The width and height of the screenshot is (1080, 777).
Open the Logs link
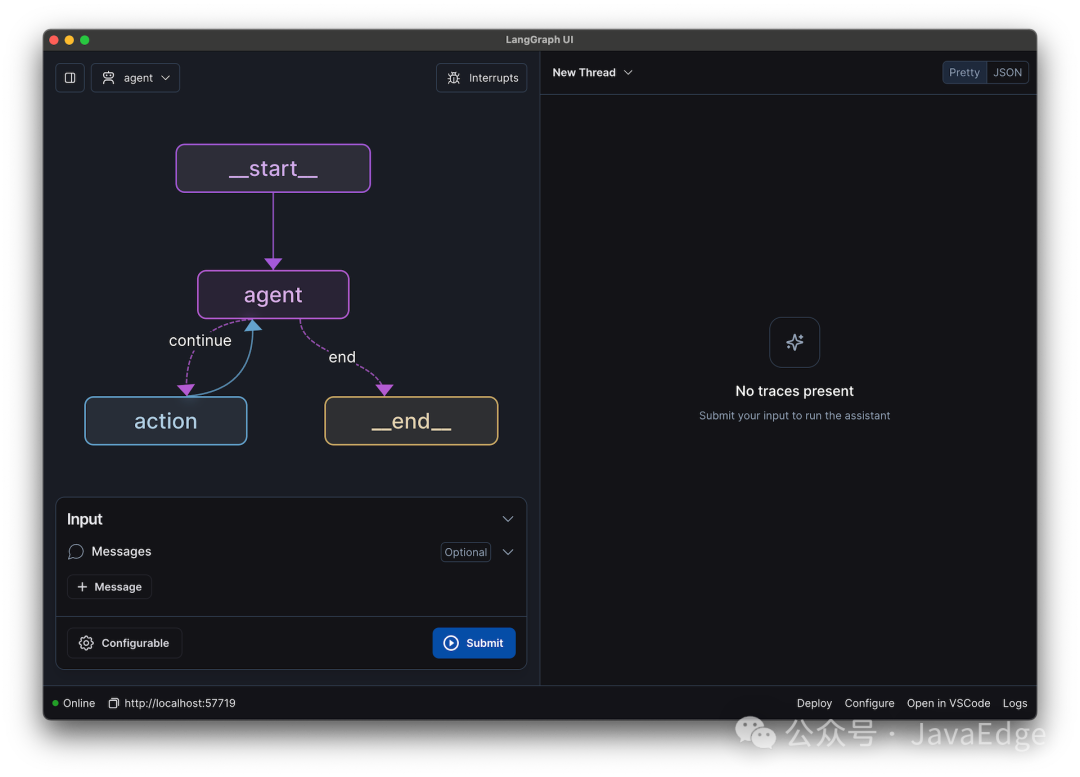1015,703
